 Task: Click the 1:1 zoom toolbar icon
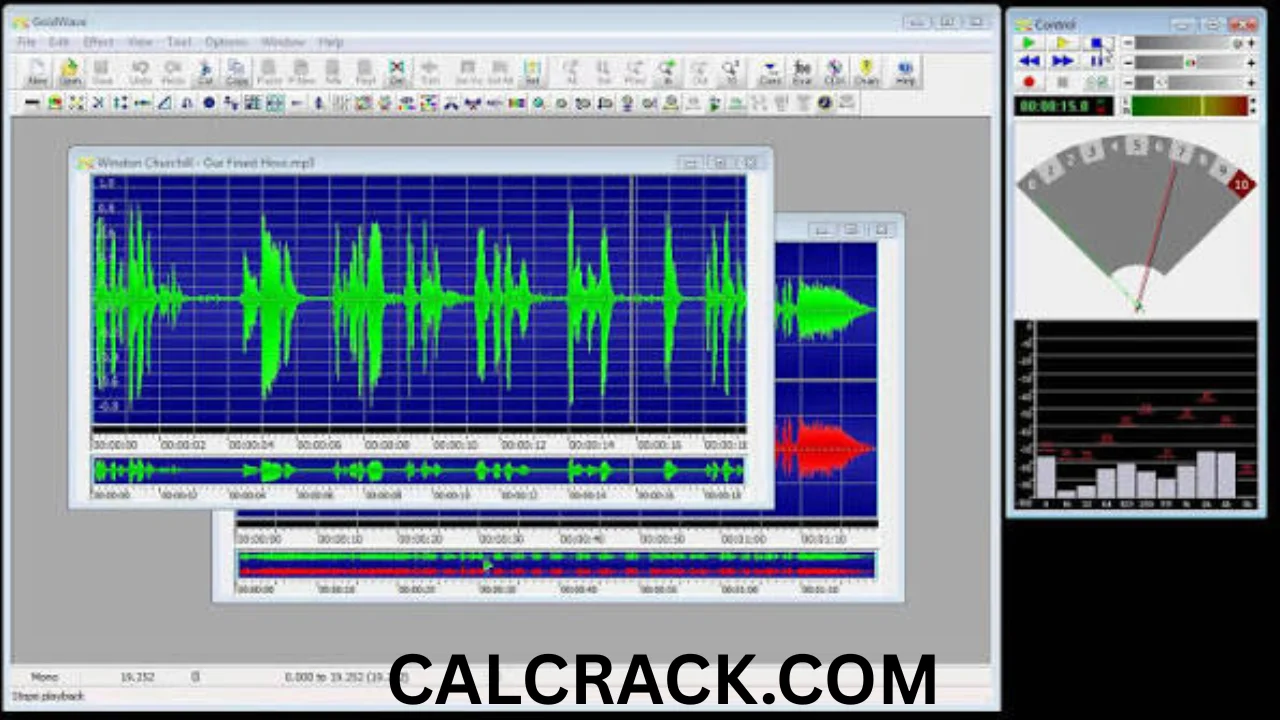pos(731,72)
